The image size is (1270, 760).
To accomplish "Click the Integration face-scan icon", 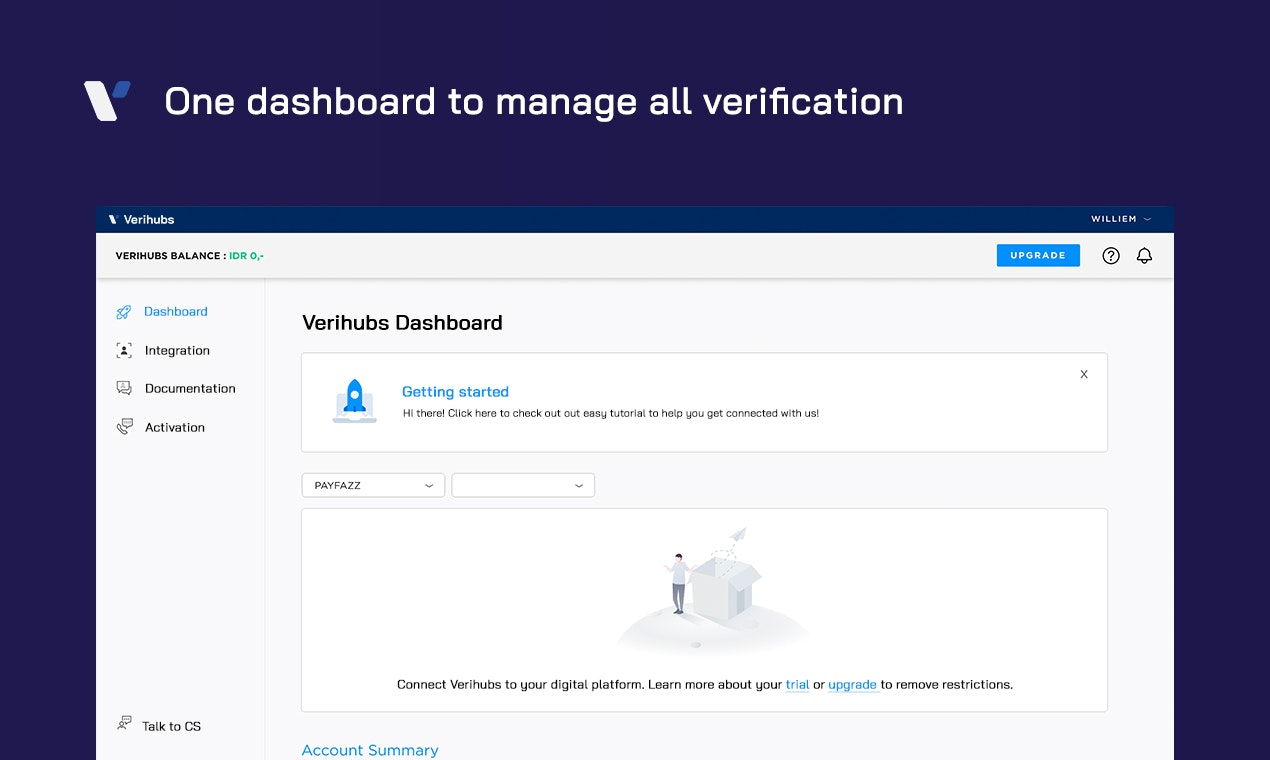I will click(123, 350).
